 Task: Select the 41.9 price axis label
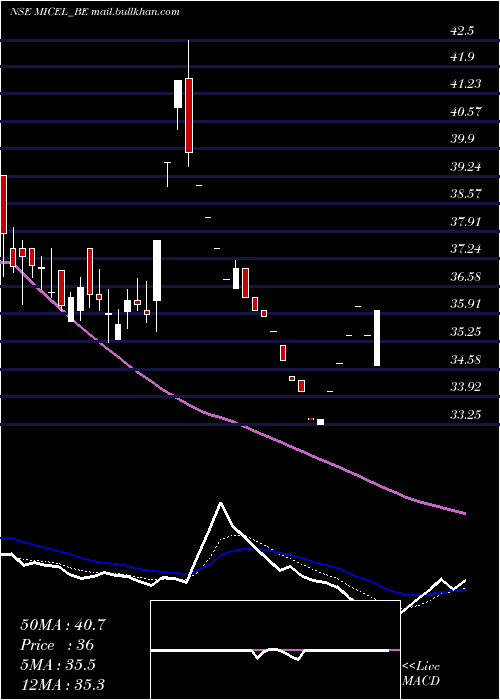click(462, 57)
